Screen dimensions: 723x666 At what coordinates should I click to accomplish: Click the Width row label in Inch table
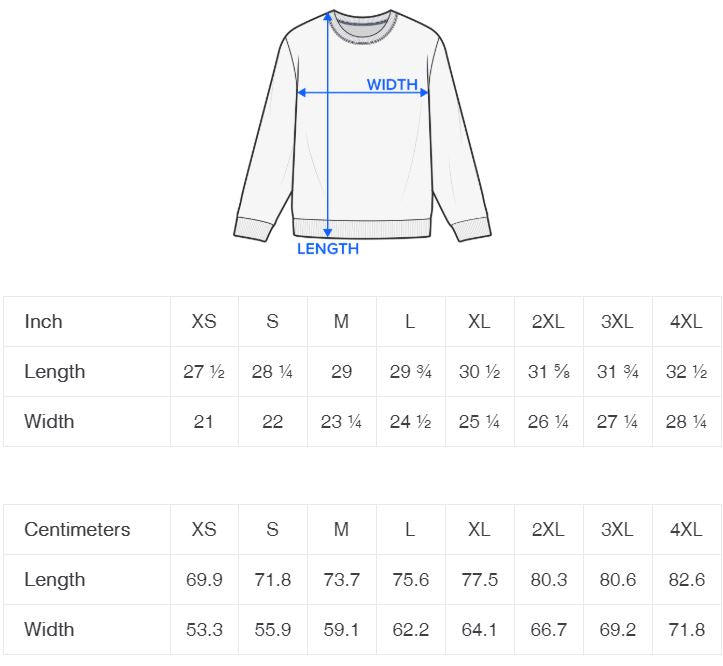coord(49,422)
